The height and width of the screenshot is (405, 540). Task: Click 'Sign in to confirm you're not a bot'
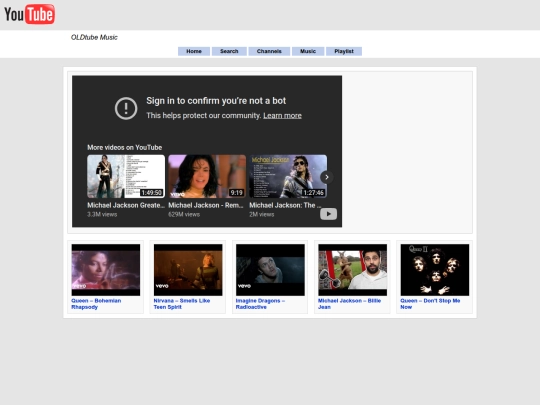pyautogui.click(x=216, y=101)
